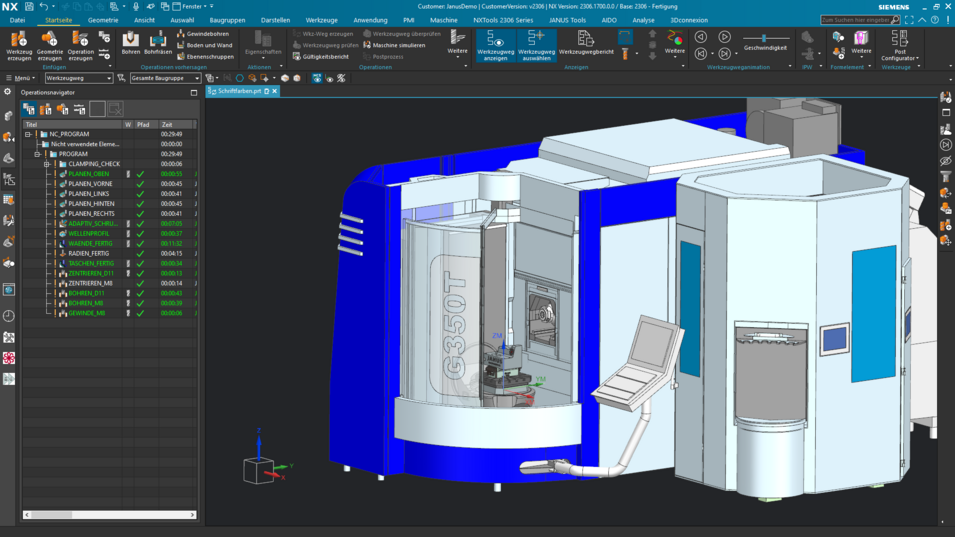955x537 pixels.
Task: Toggle path checkmark for BOHREN_D11
Action: pos(141,293)
